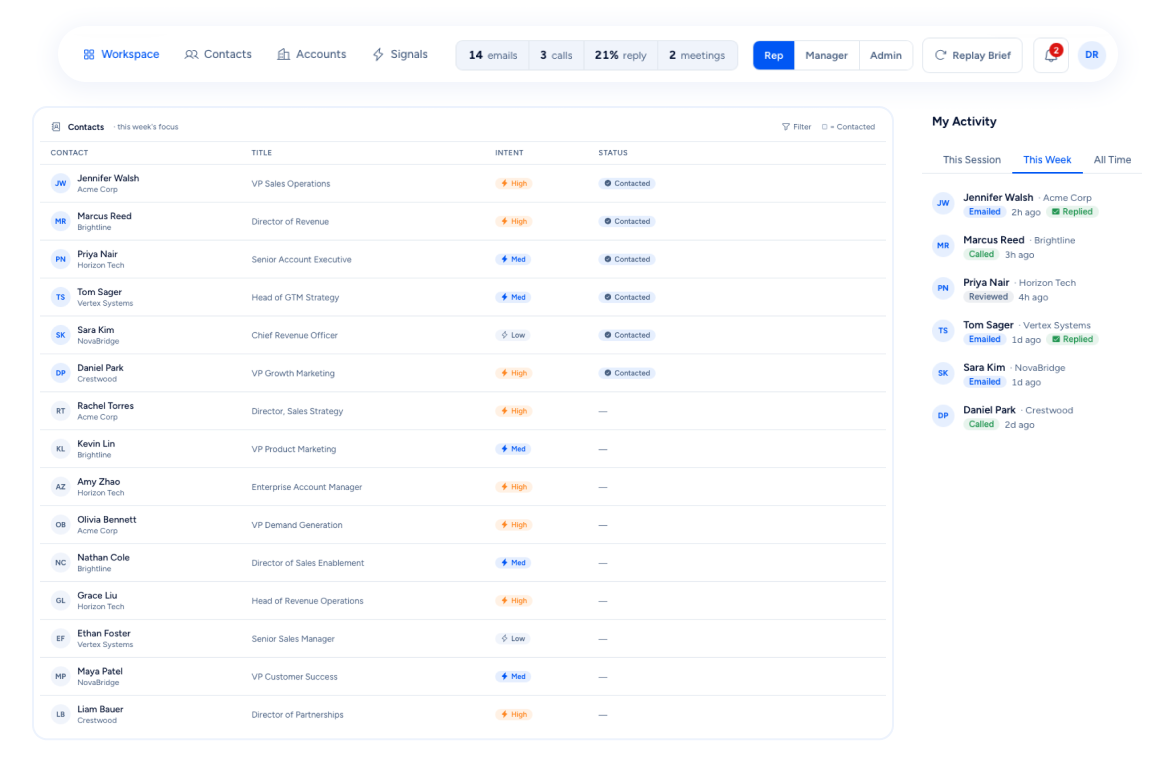Click Contacted status for Priya Nair

click(627, 259)
